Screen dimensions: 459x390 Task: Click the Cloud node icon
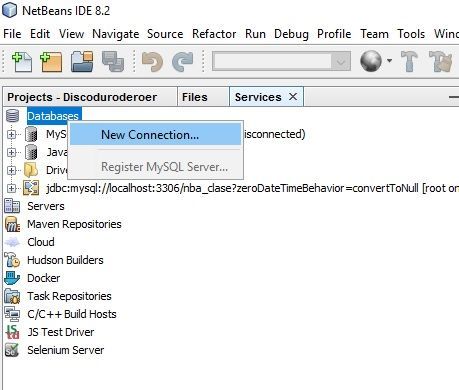pos(12,242)
